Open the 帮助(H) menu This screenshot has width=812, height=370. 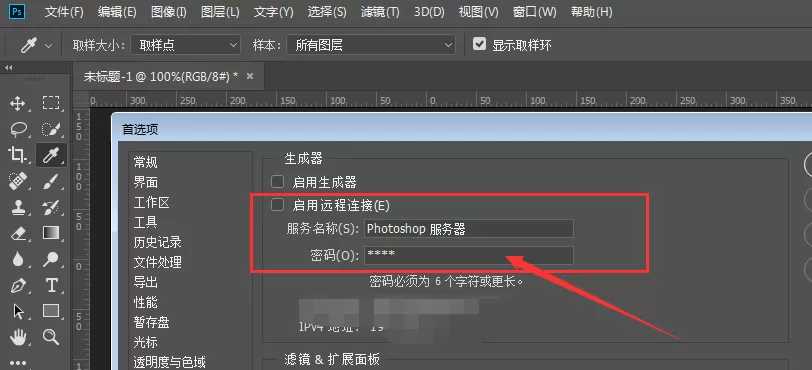(591, 12)
